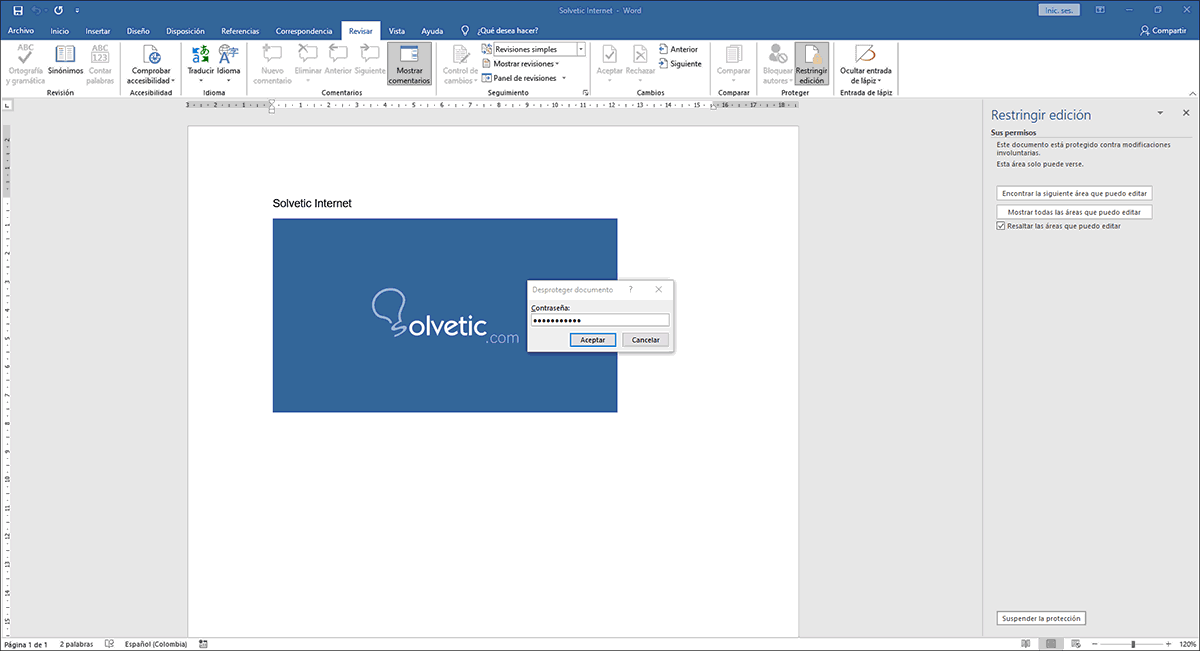1200x651 pixels.
Task: Click the Control de cambios icon
Action: click(461, 54)
